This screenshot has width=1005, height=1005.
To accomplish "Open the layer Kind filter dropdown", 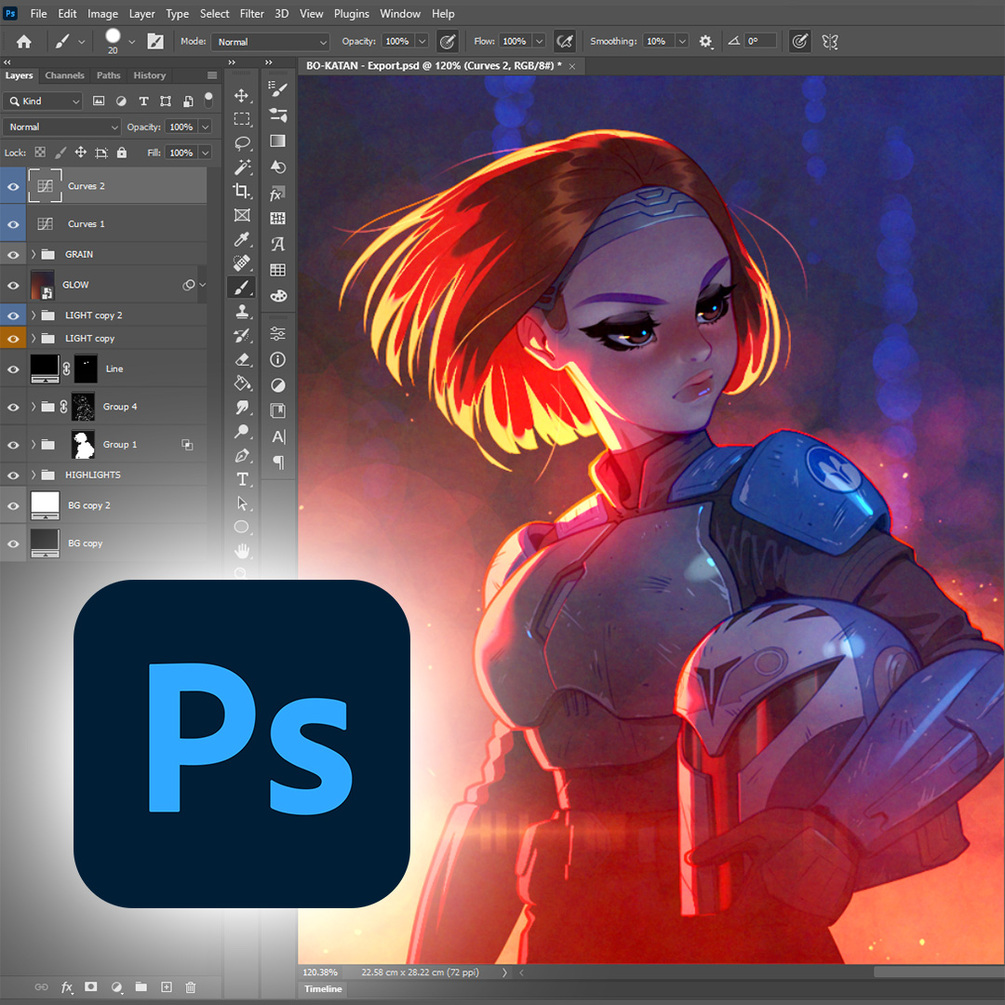I will pyautogui.click(x=43, y=101).
